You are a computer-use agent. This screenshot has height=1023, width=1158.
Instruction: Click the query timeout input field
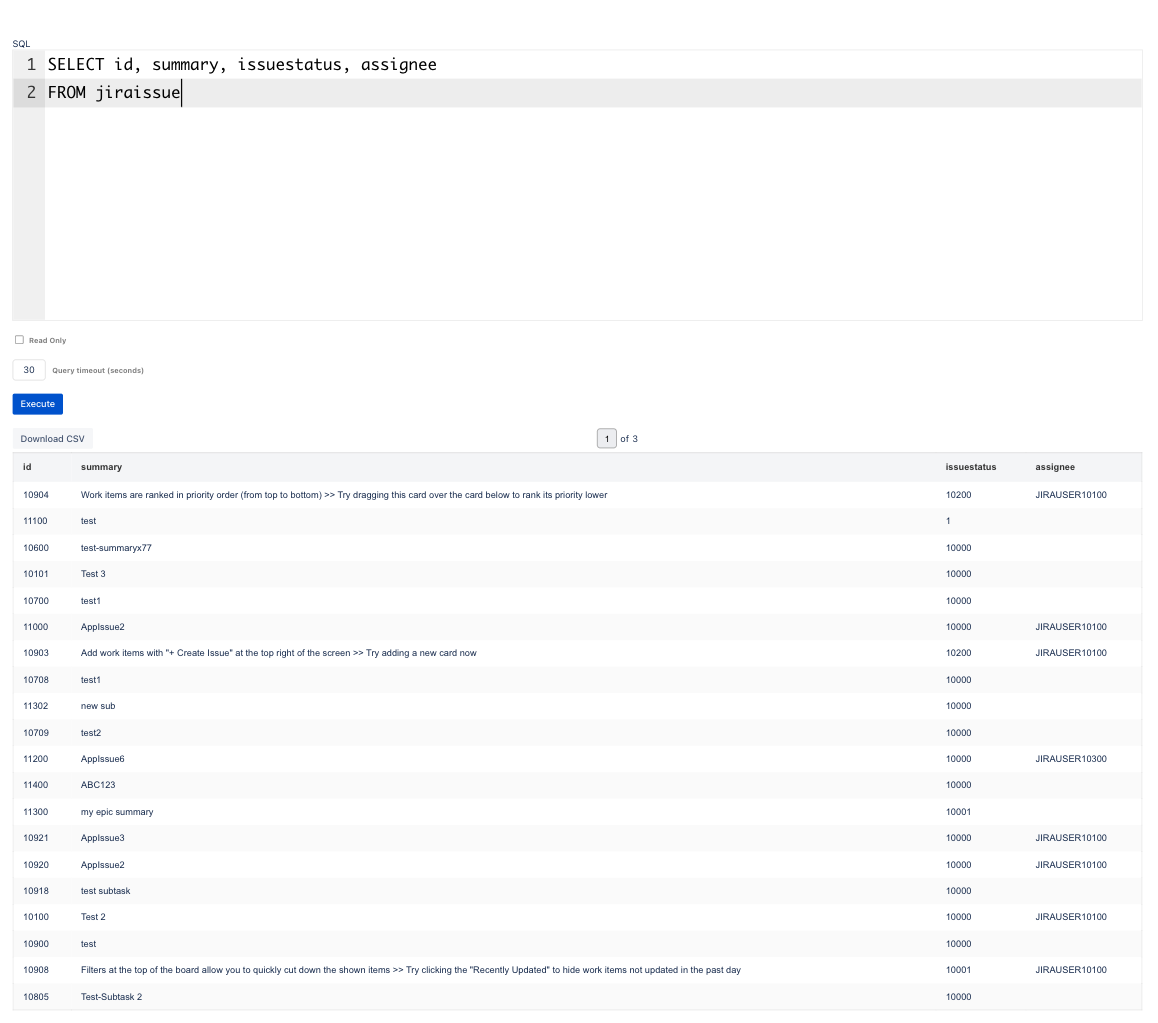click(29, 370)
